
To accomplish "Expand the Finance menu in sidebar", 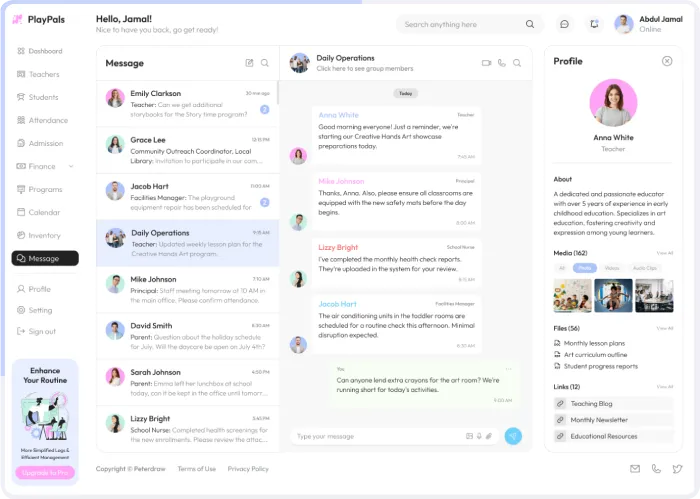I will tap(71, 166).
